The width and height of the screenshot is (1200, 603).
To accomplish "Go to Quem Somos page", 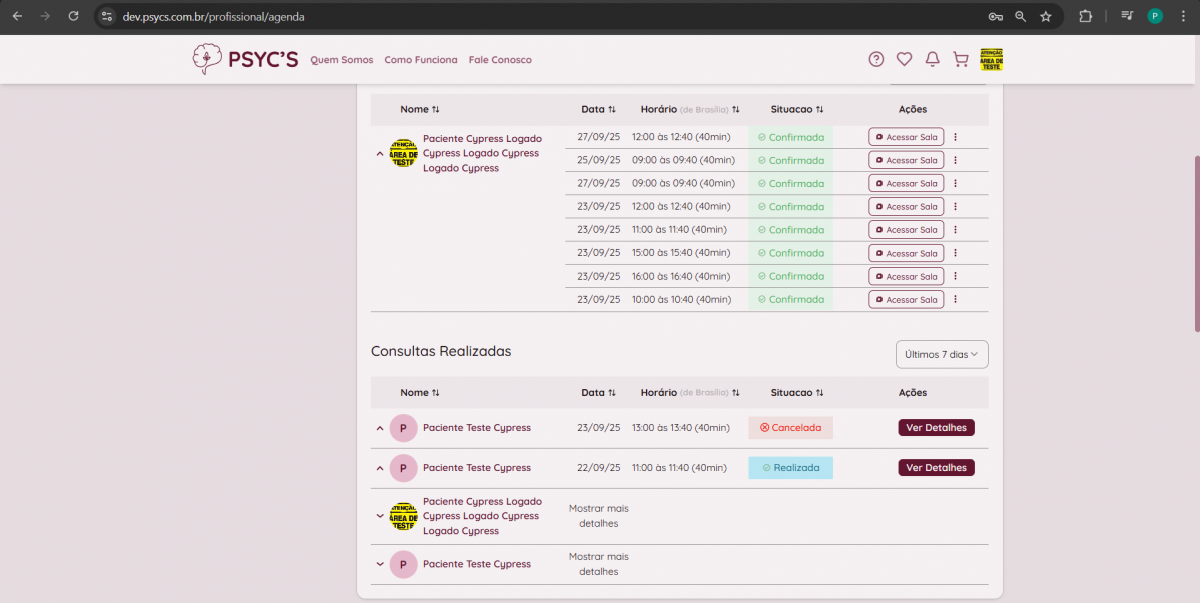I will [341, 60].
